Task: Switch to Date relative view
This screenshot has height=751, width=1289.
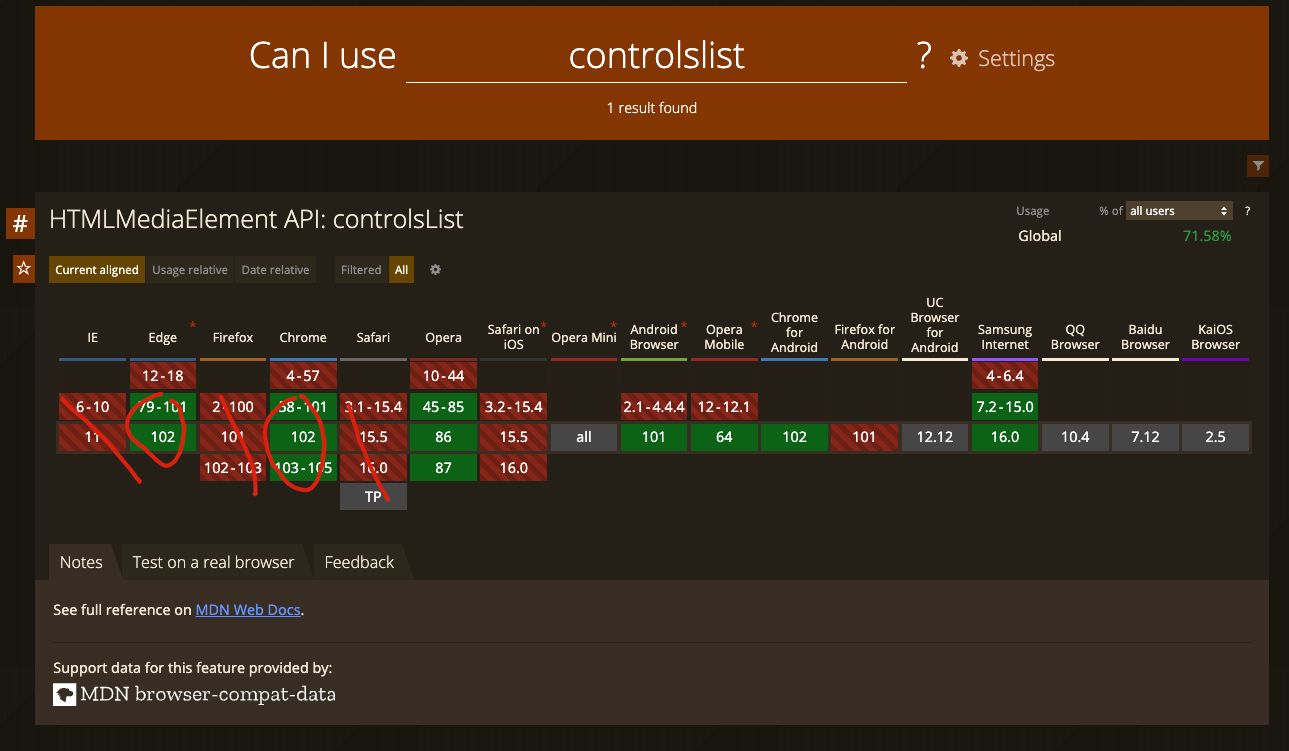Action: coord(275,270)
